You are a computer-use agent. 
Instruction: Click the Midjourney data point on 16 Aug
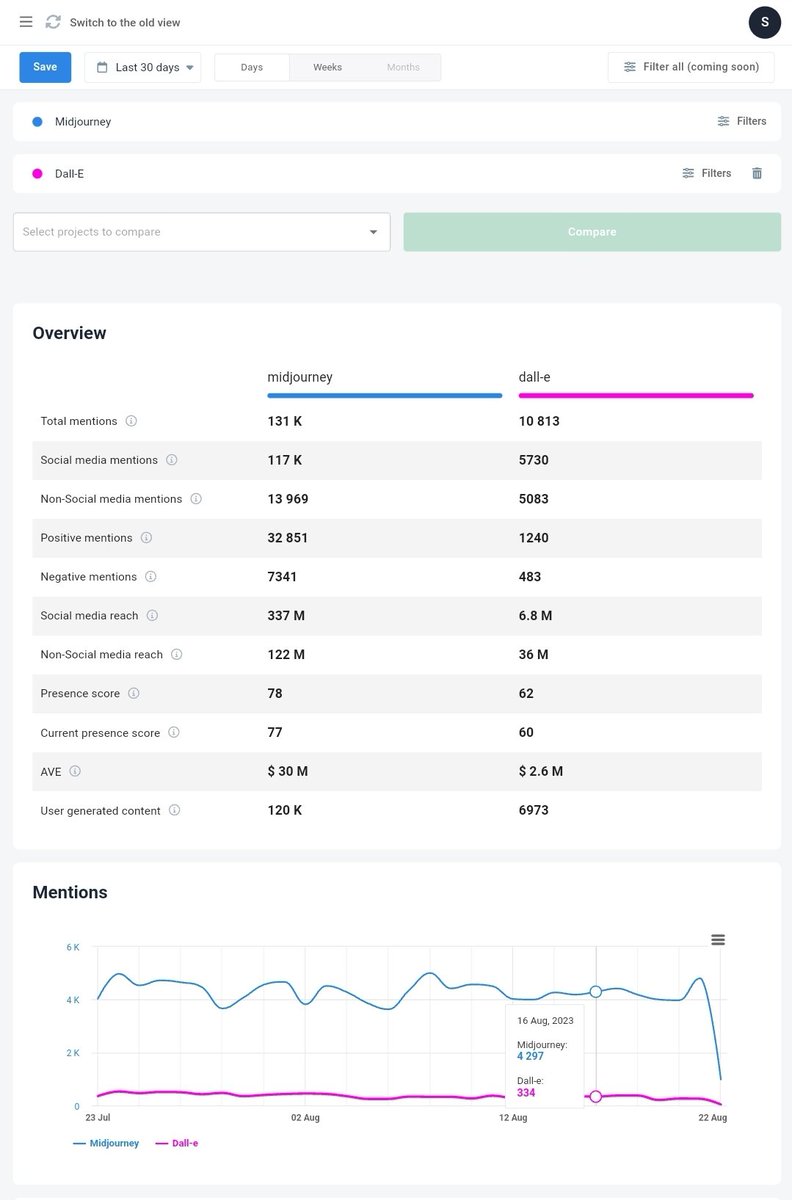tap(596, 991)
